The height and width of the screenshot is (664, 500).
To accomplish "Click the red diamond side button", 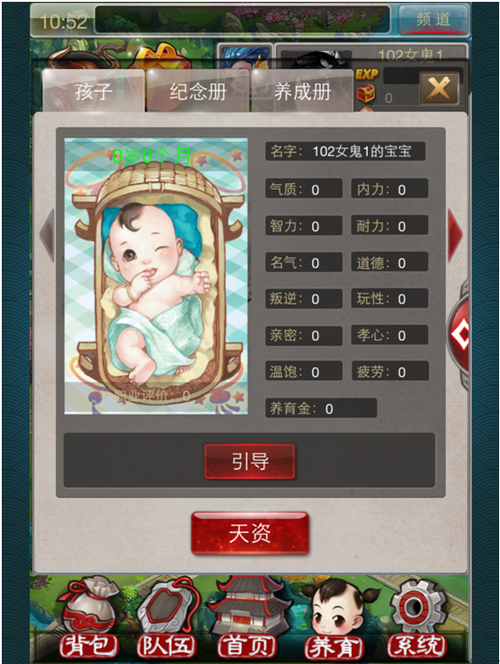I will [459, 334].
